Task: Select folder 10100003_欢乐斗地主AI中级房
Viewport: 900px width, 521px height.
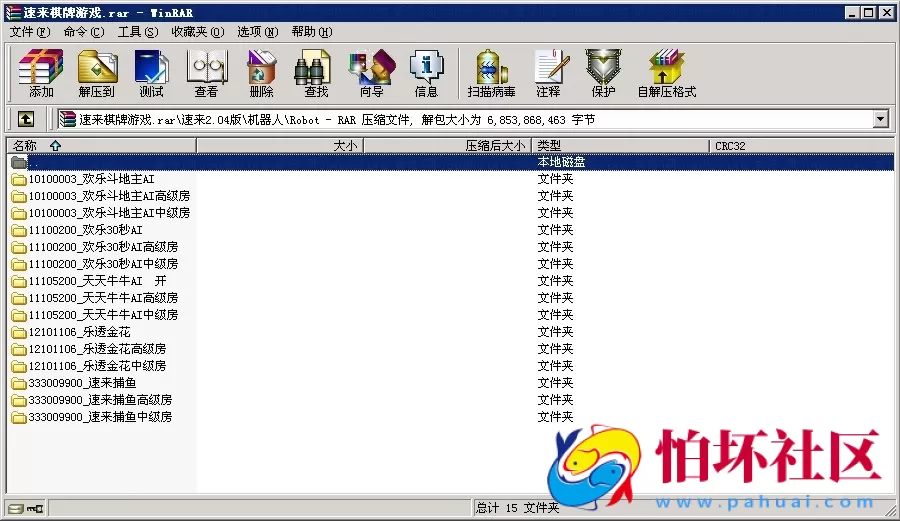Action: (109, 213)
